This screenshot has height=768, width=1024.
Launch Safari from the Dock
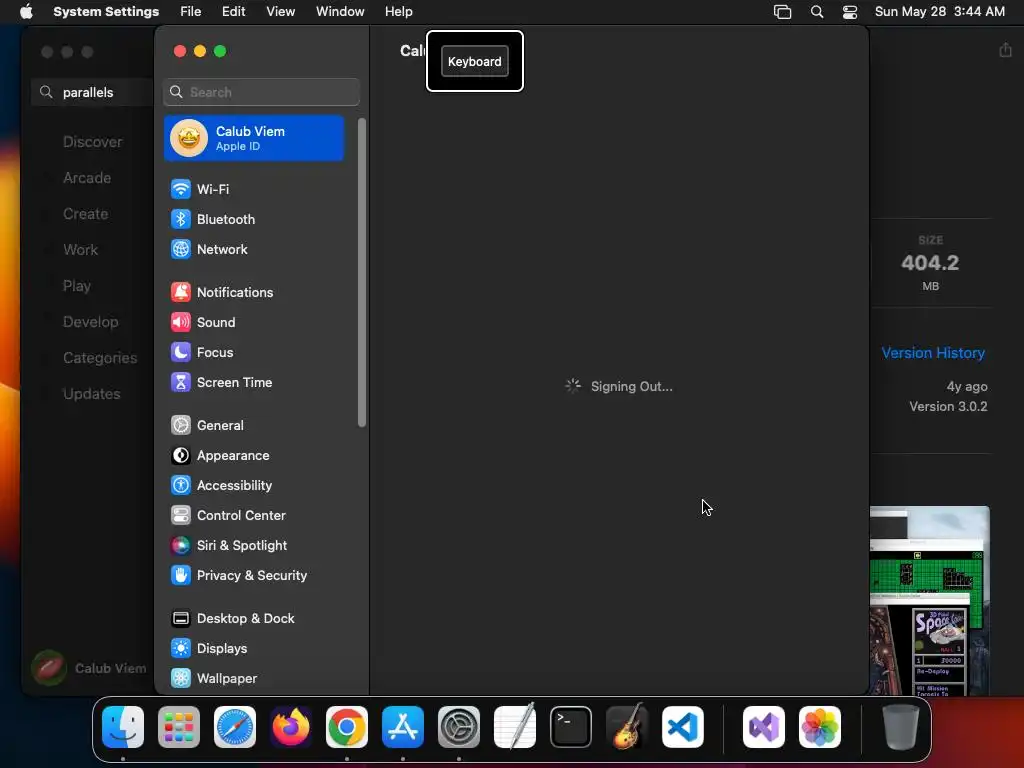click(x=235, y=727)
